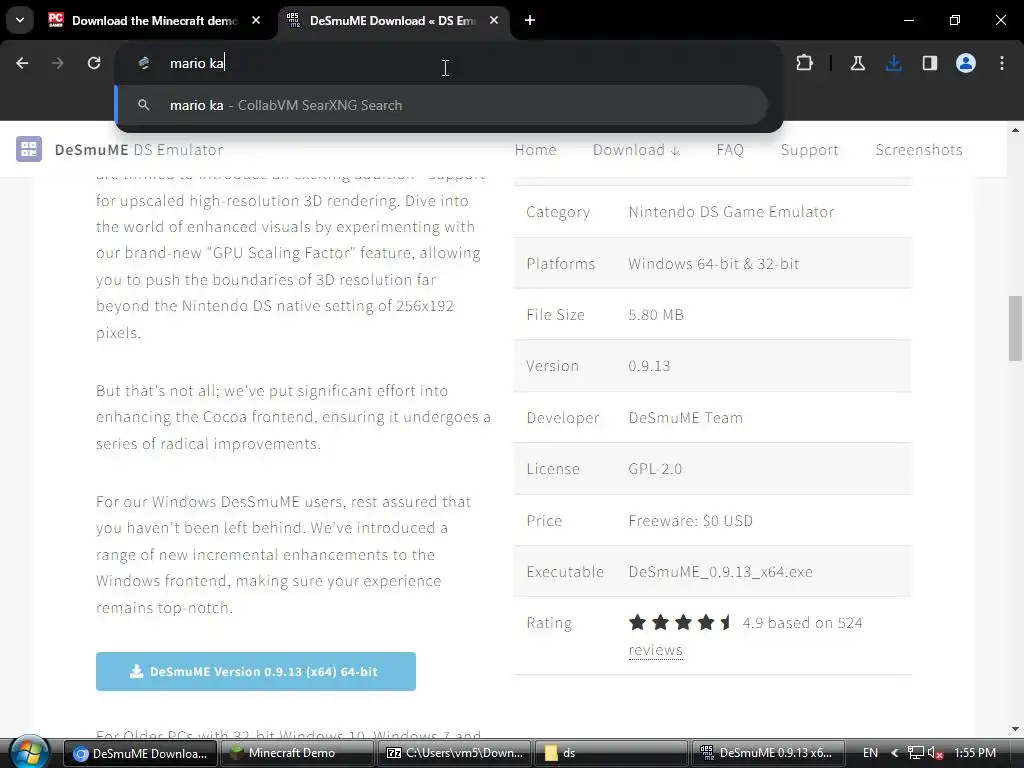Click the muted volume tray icon
1024x768 pixels.
(935, 753)
